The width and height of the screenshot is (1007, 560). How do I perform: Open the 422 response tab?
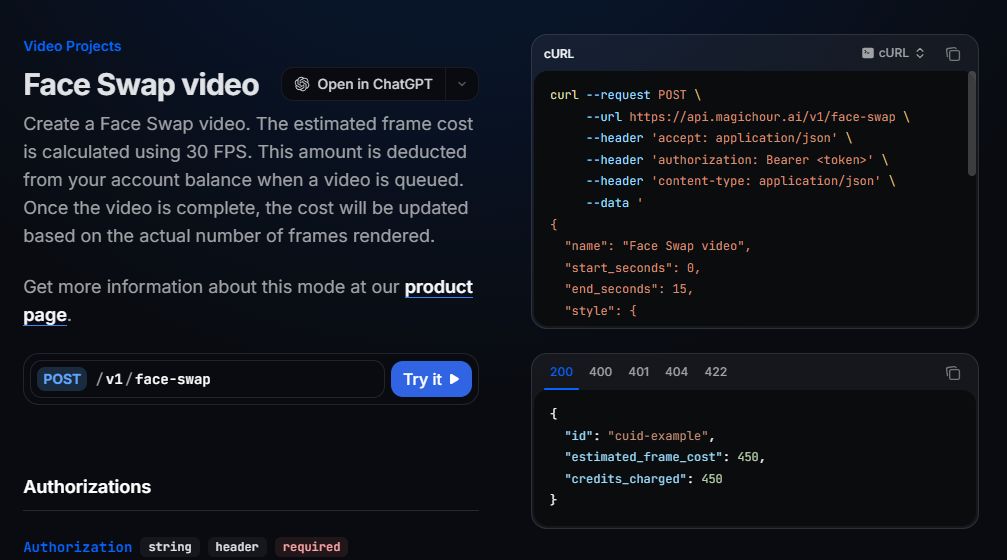point(715,372)
